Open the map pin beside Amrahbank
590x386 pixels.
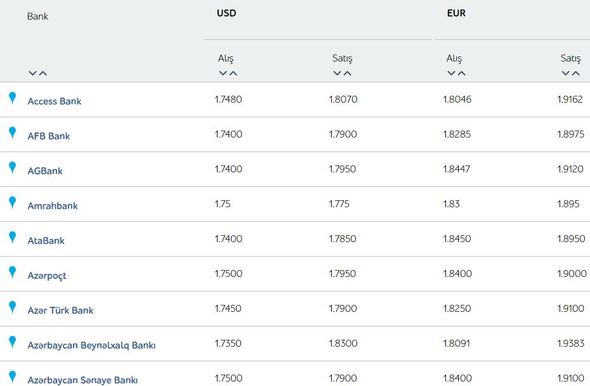tap(12, 202)
